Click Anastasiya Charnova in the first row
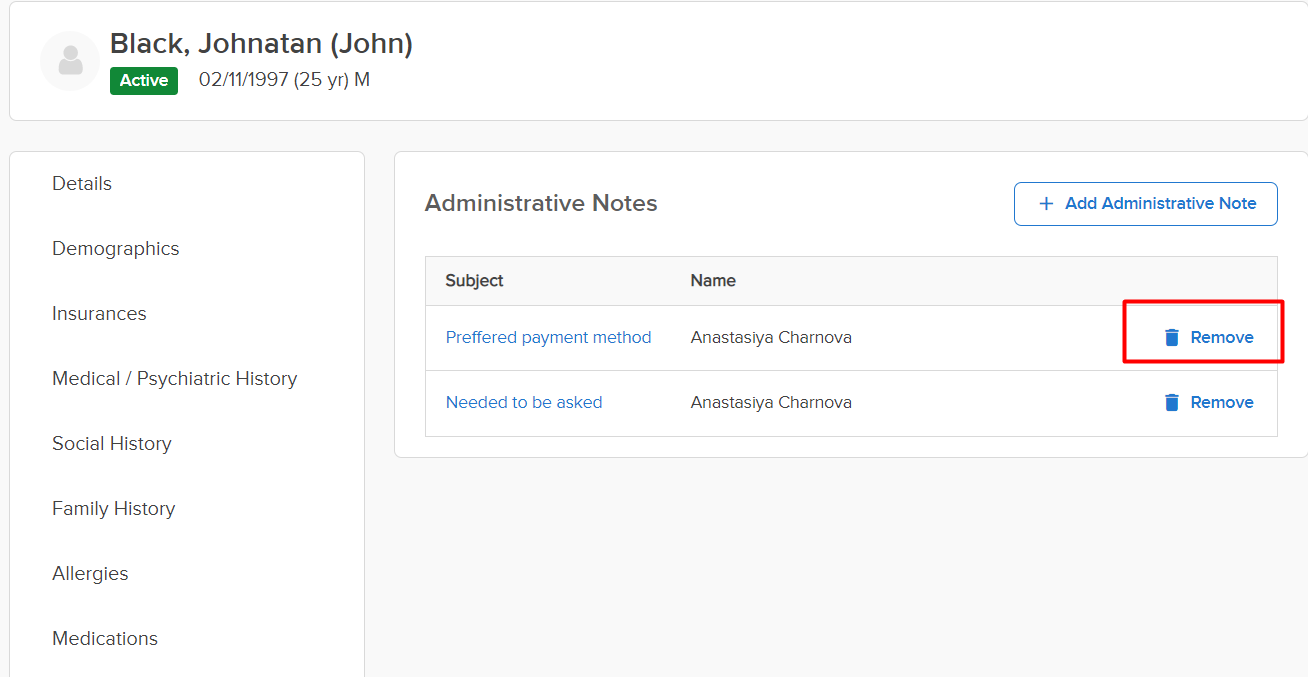This screenshot has width=1308, height=677. coord(771,338)
